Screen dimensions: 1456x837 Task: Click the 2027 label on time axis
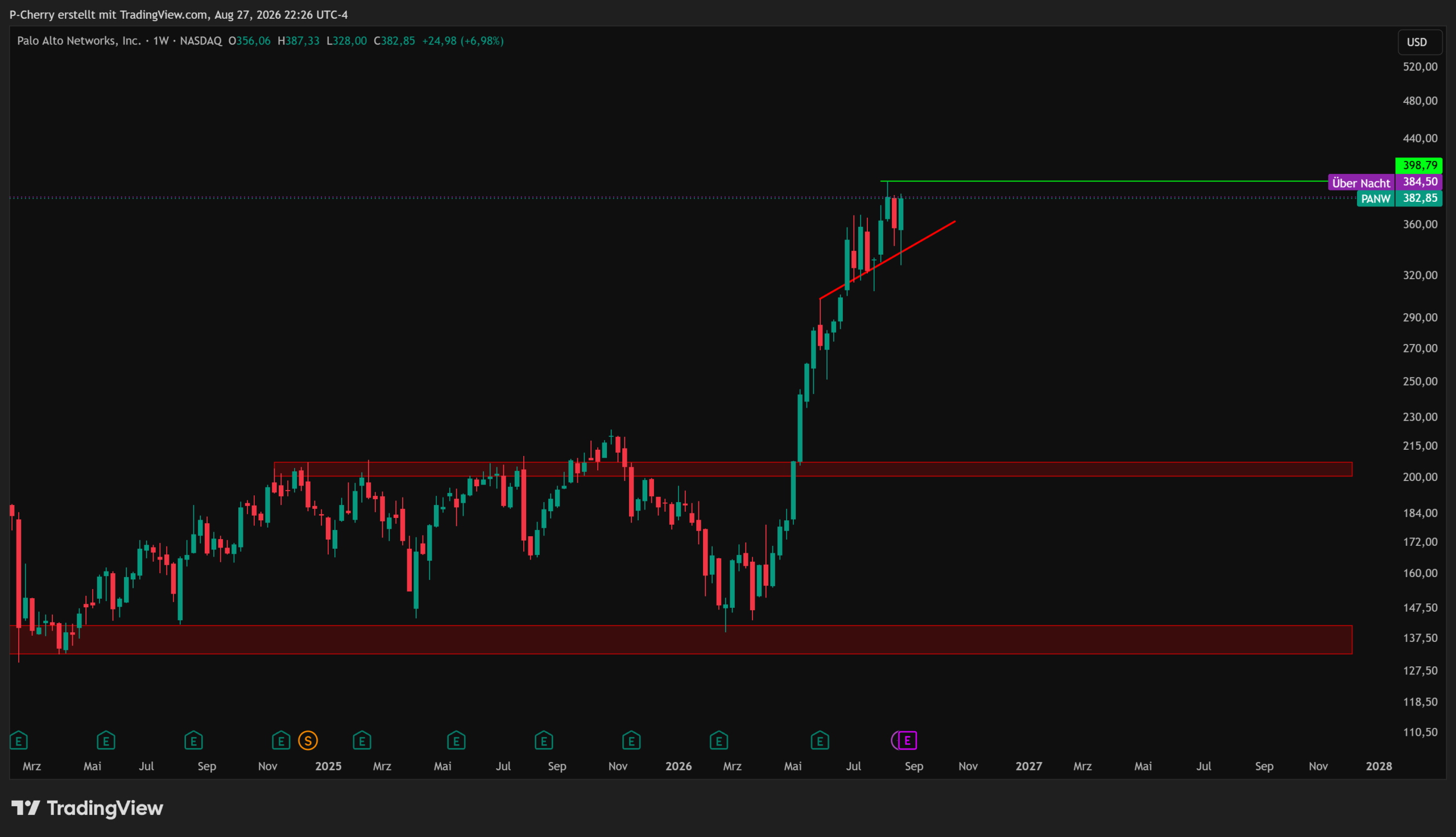click(1028, 766)
